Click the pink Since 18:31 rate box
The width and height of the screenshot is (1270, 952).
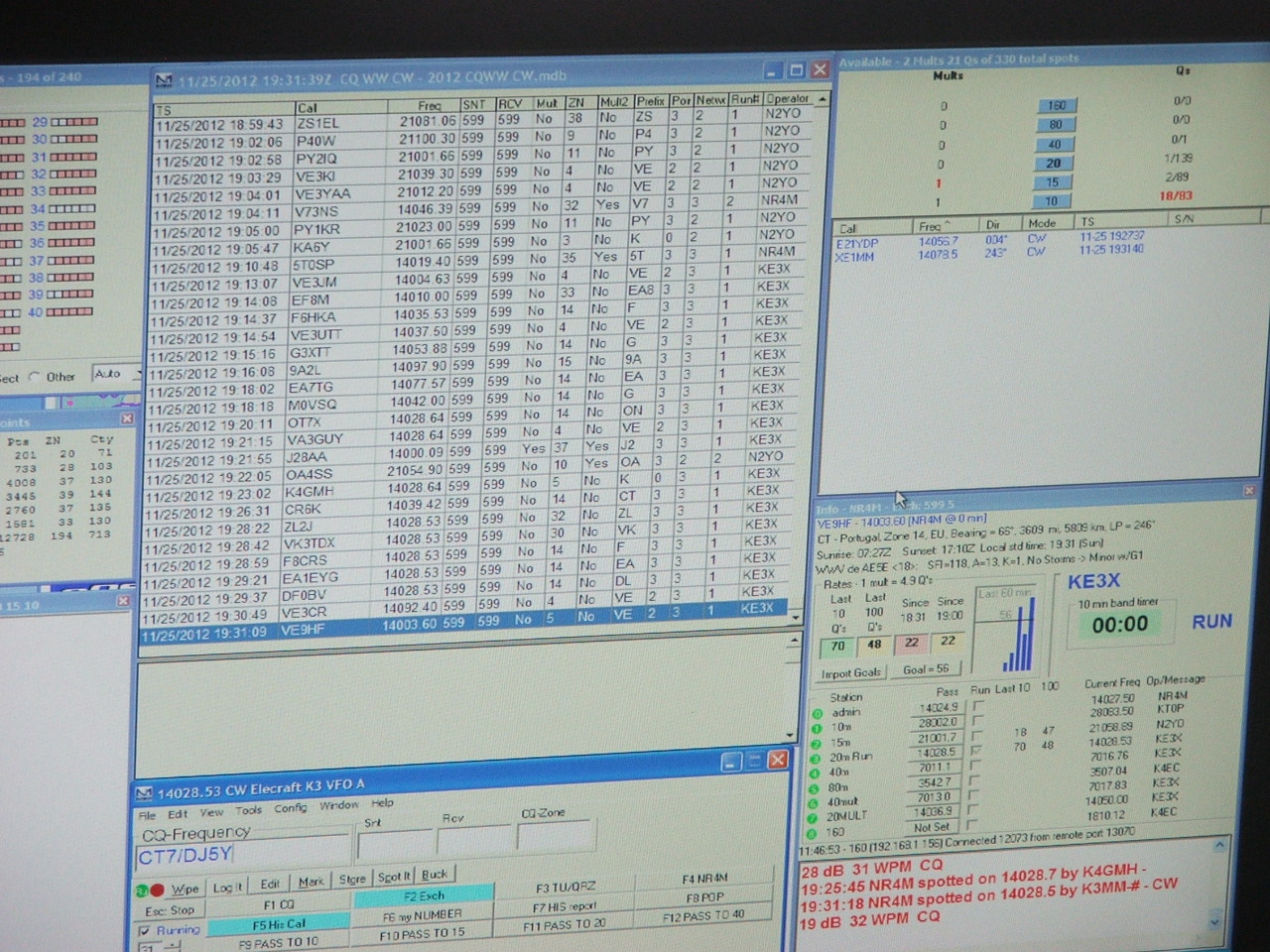tap(912, 643)
